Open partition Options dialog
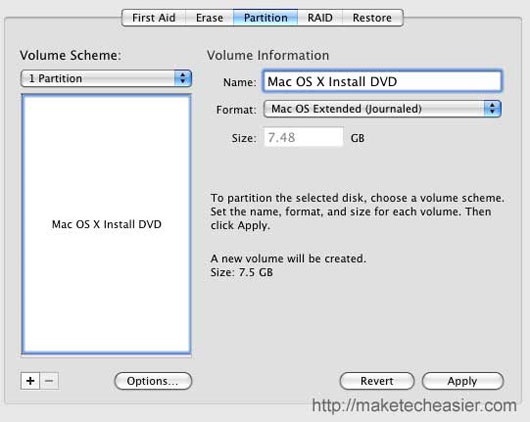This screenshot has width=530, height=422. (x=153, y=381)
